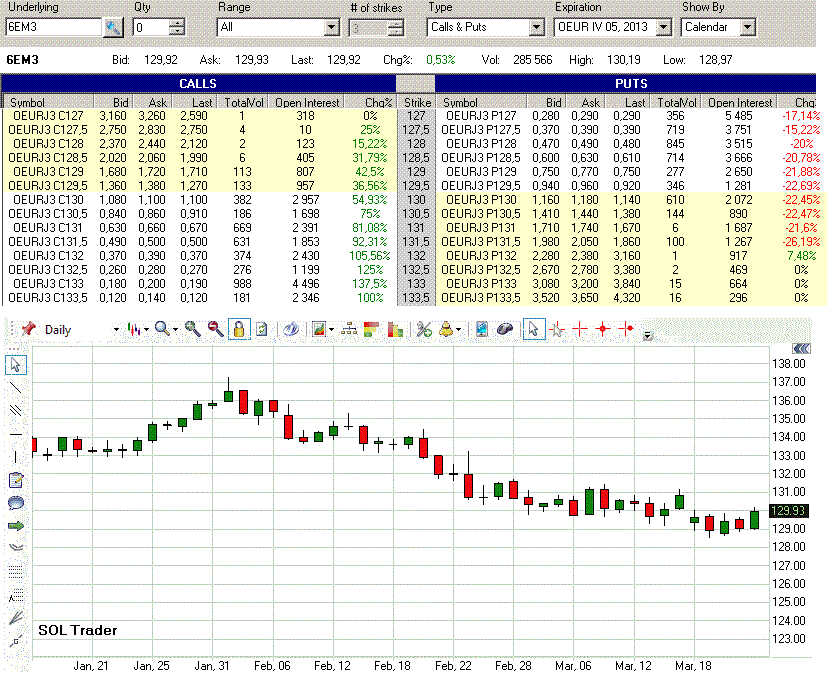Open the candlestick chart type tool
This screenshot has height=687, width=828.
click(x=134, y=330)
